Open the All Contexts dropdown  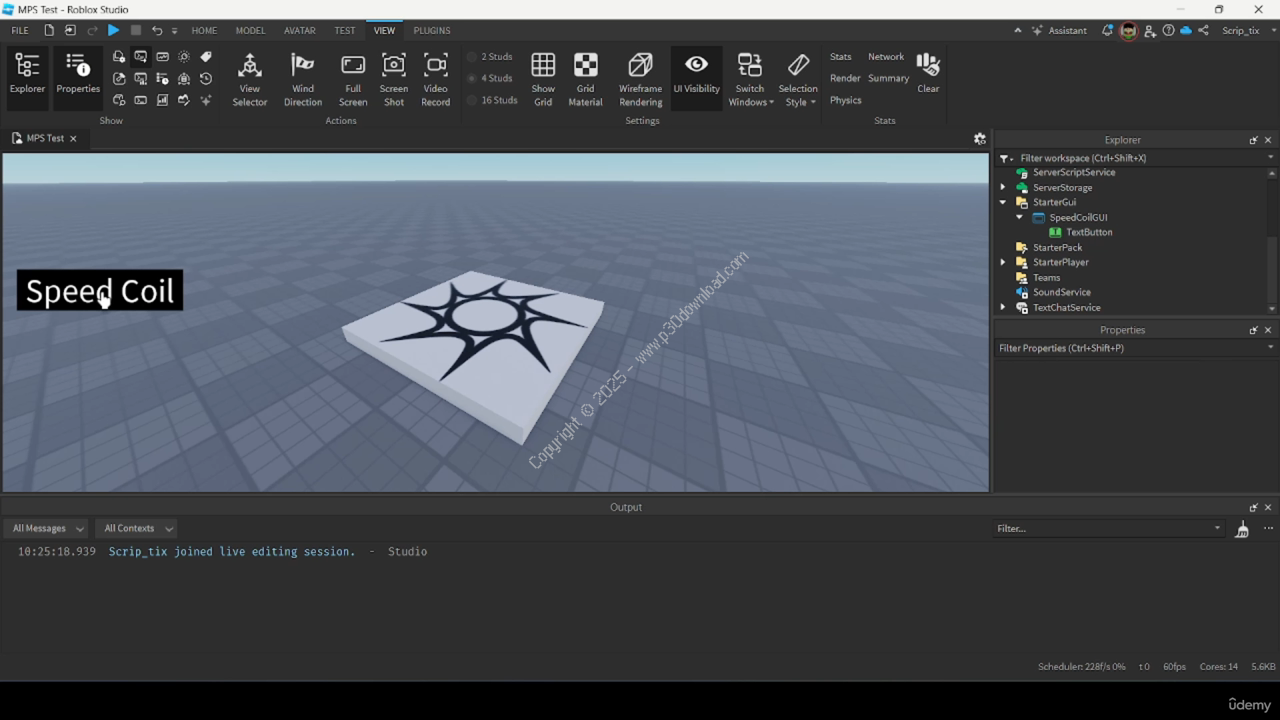click(x=138, y=528)
